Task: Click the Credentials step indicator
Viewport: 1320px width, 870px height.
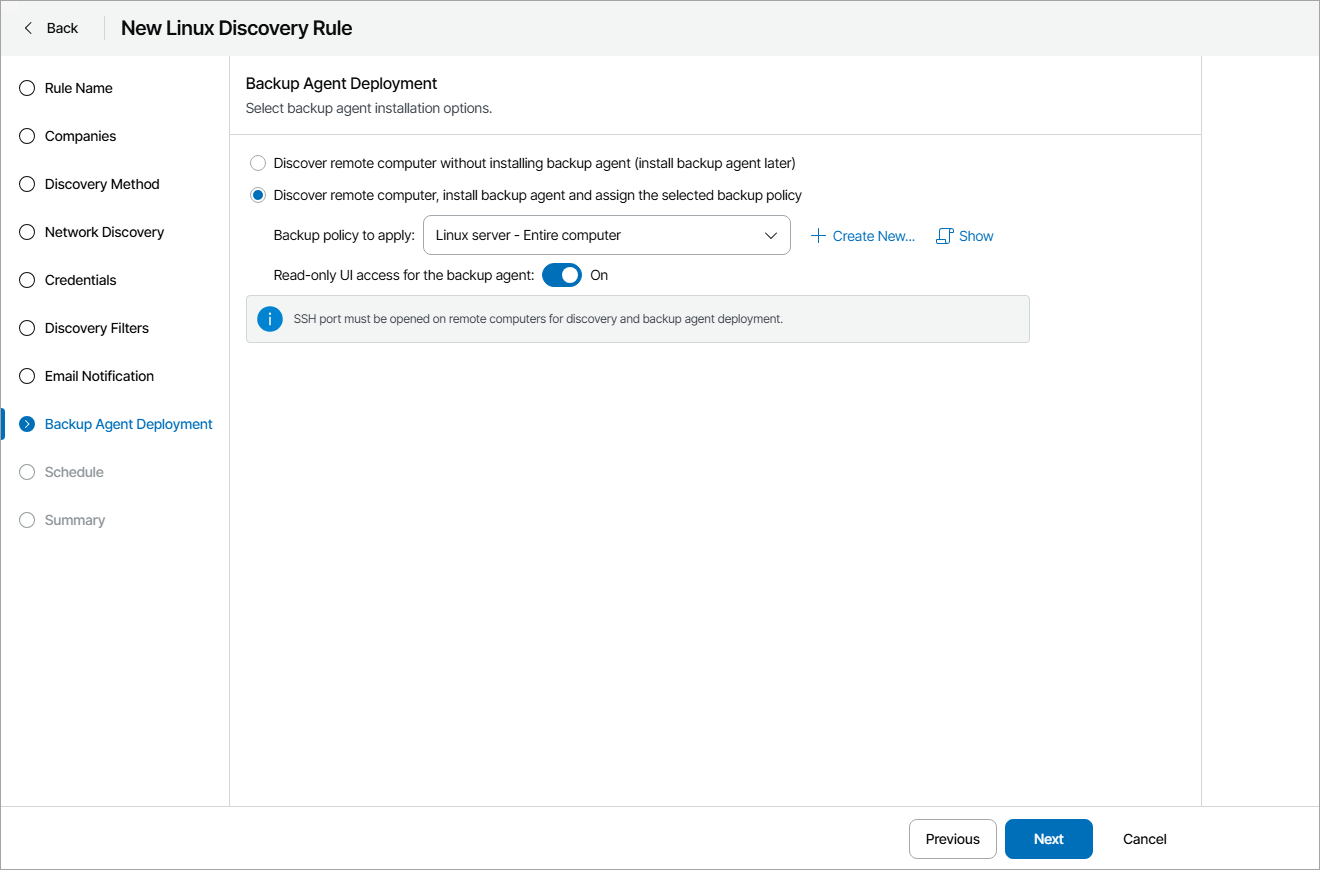Action: tap(26, 280)
